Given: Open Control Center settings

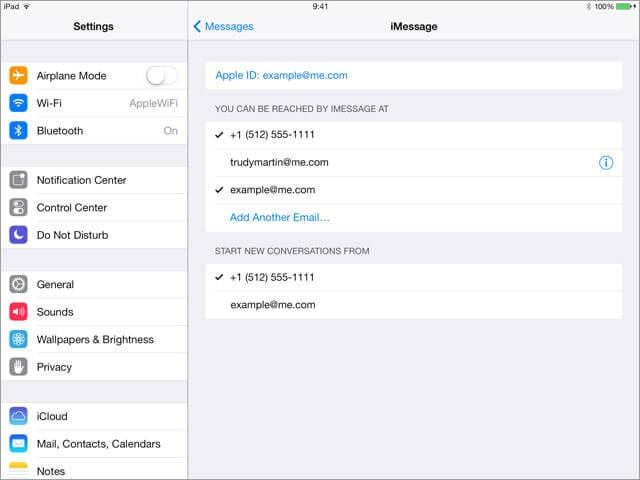Looking at the screenshot, I should tap(94, 207).
